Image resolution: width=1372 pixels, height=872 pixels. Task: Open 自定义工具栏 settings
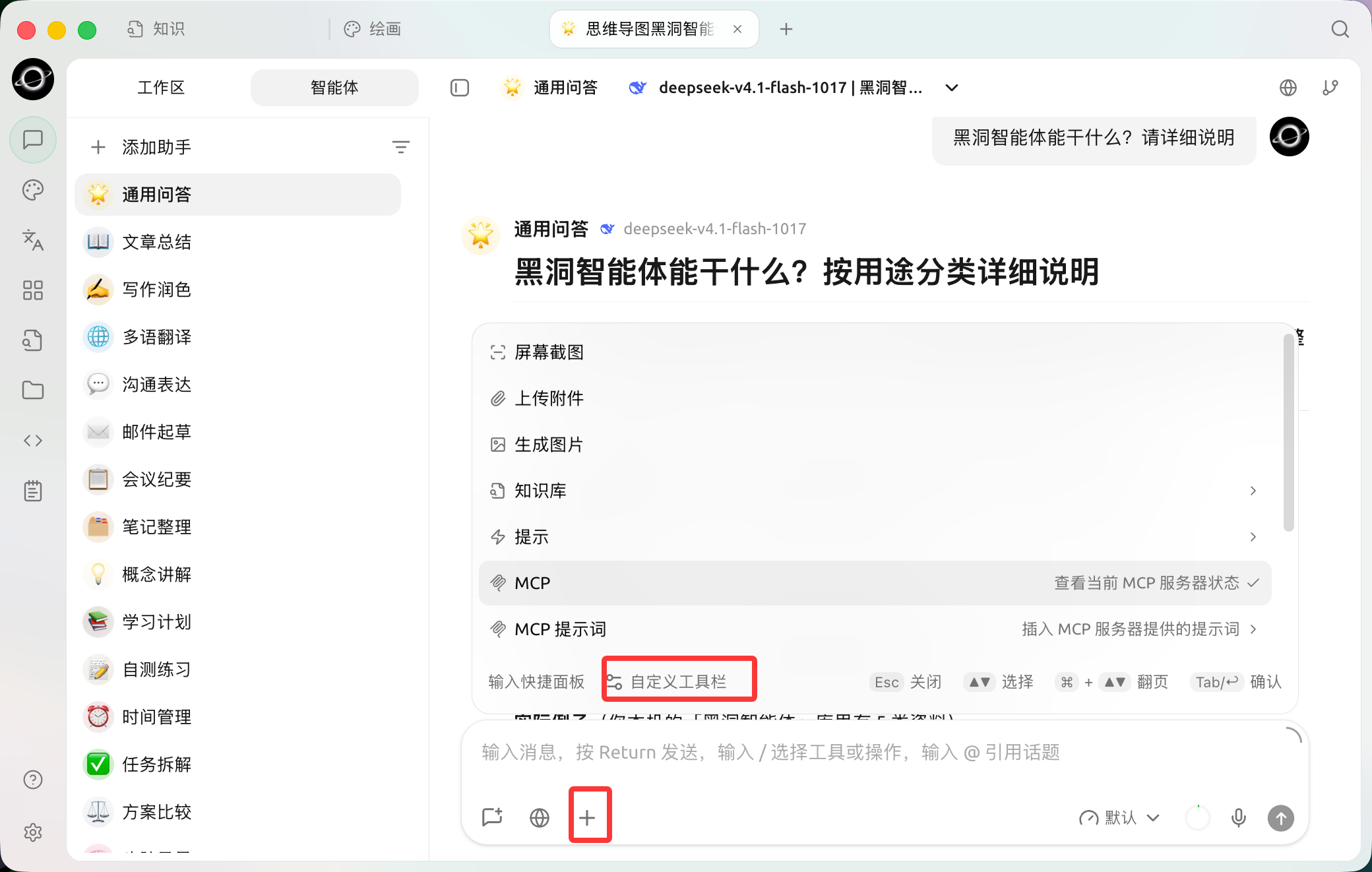click(667, 682)
